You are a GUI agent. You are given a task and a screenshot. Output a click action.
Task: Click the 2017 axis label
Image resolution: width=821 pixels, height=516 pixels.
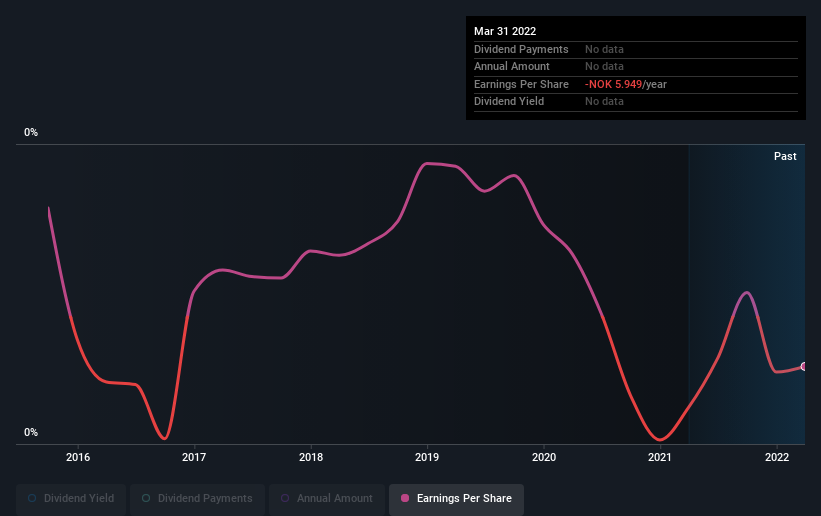pyautogui.click(x=194, y=457)
